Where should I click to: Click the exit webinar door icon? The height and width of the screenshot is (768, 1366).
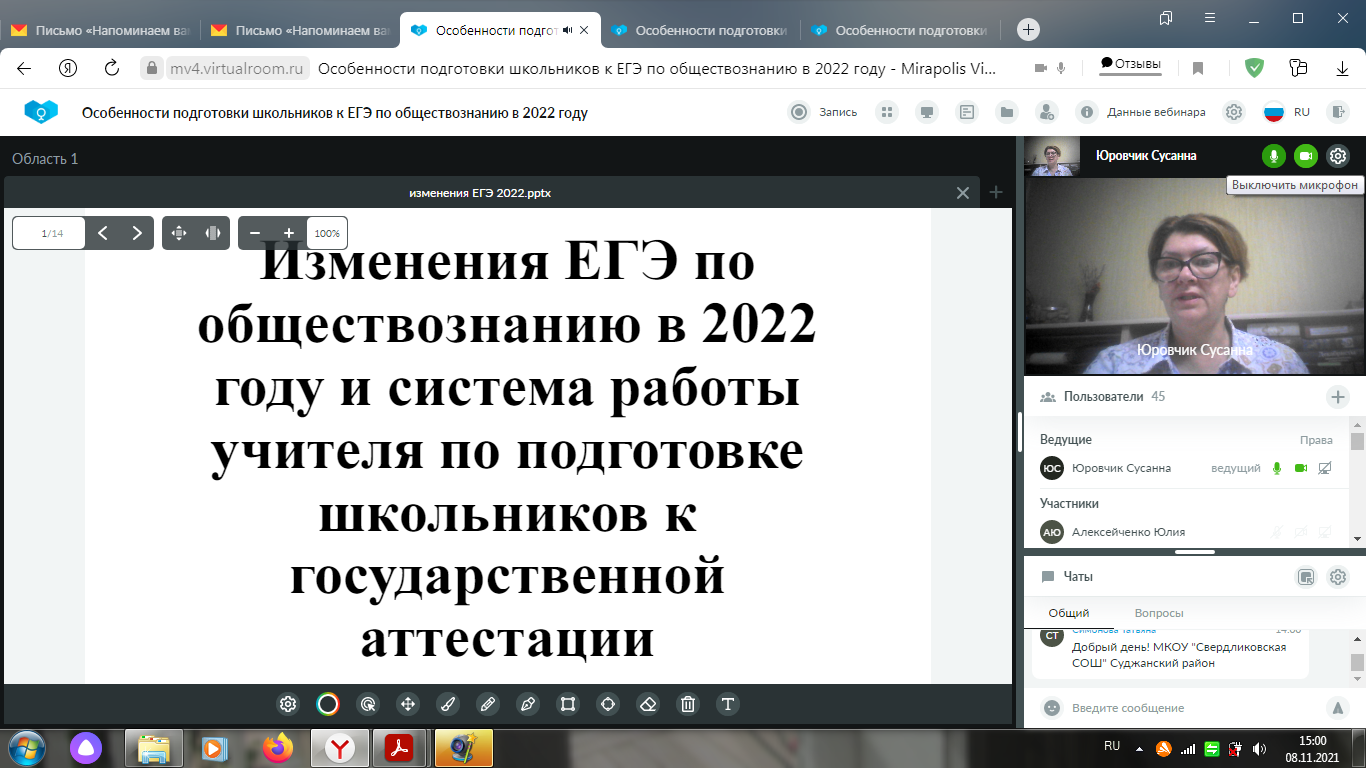(1338, 112)
